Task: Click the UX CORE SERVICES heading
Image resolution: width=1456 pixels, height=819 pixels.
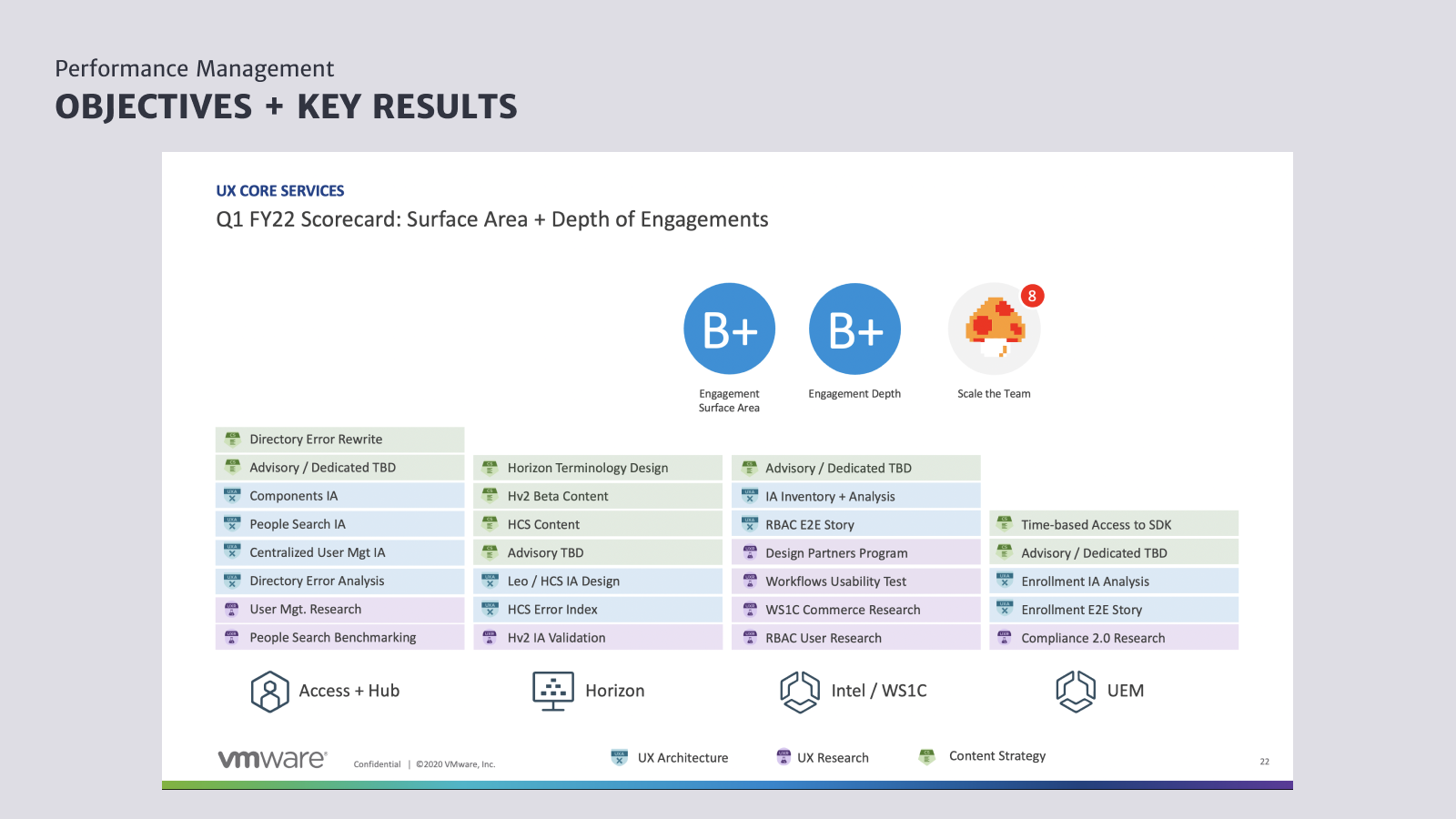Action: tap(280, 191)
